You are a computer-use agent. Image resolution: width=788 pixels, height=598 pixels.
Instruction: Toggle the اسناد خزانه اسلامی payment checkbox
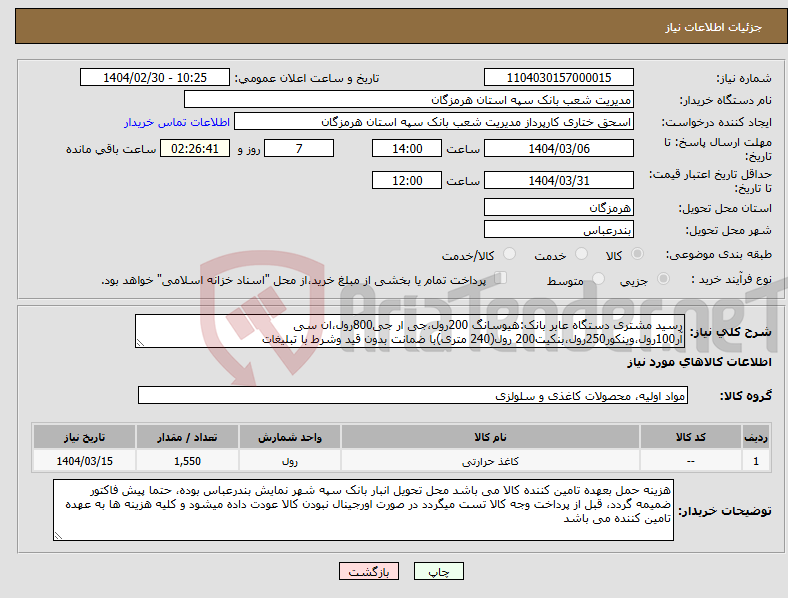[501, 277]
